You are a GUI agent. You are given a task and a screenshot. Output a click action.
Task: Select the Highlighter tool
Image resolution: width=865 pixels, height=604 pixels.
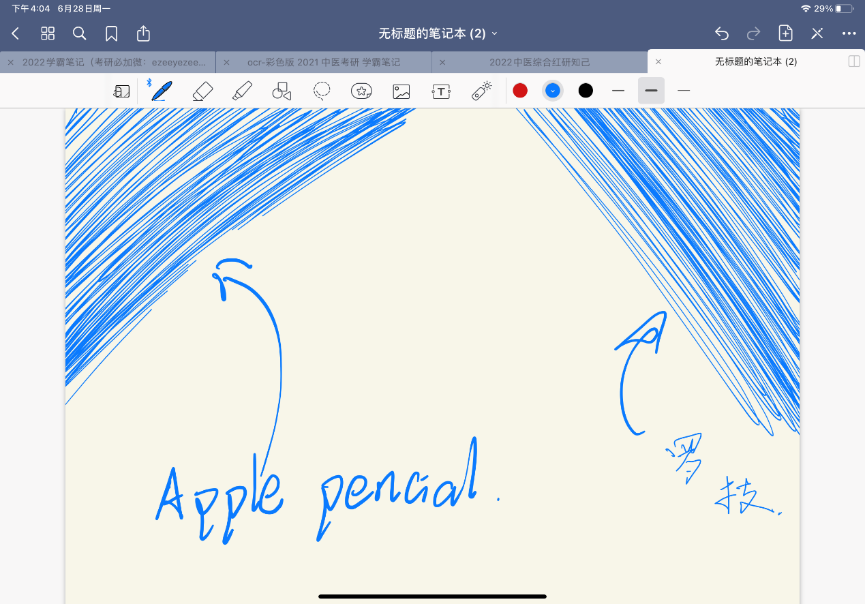[242, 90]
